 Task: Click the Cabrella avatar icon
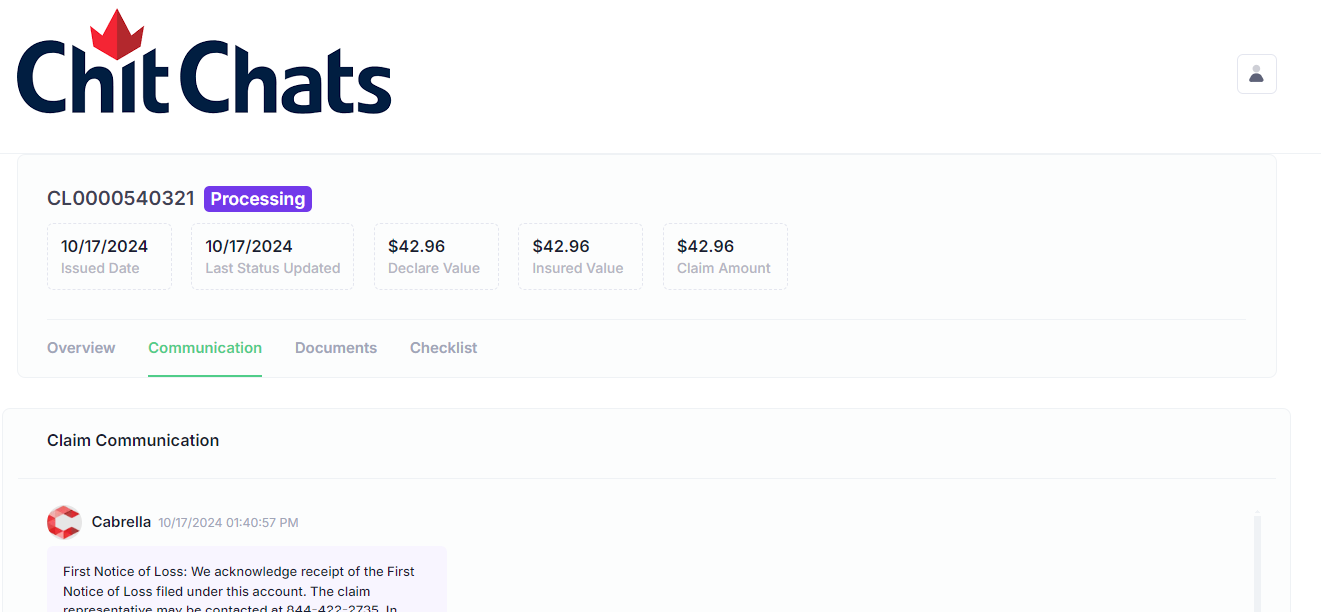click(x=64, y=522)
